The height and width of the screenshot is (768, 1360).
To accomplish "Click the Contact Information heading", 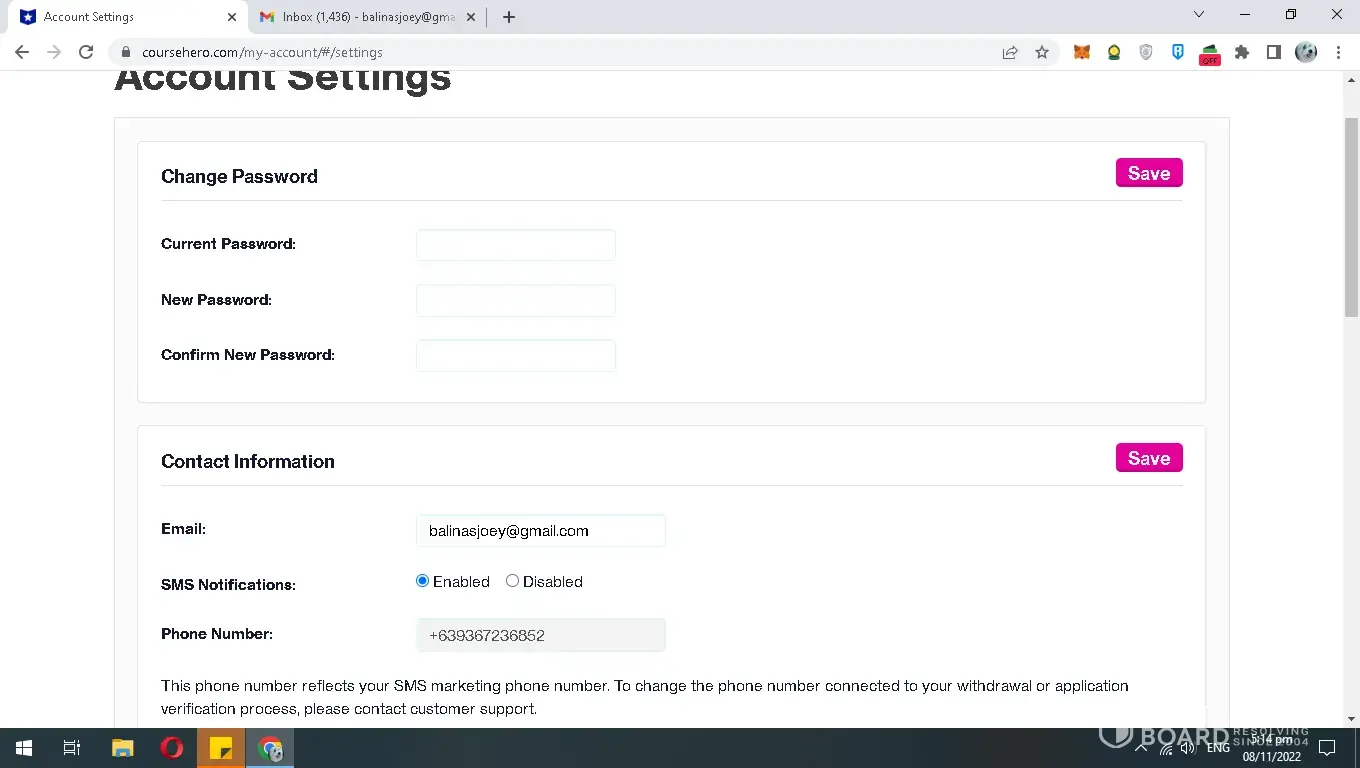I will coord(248,461).
